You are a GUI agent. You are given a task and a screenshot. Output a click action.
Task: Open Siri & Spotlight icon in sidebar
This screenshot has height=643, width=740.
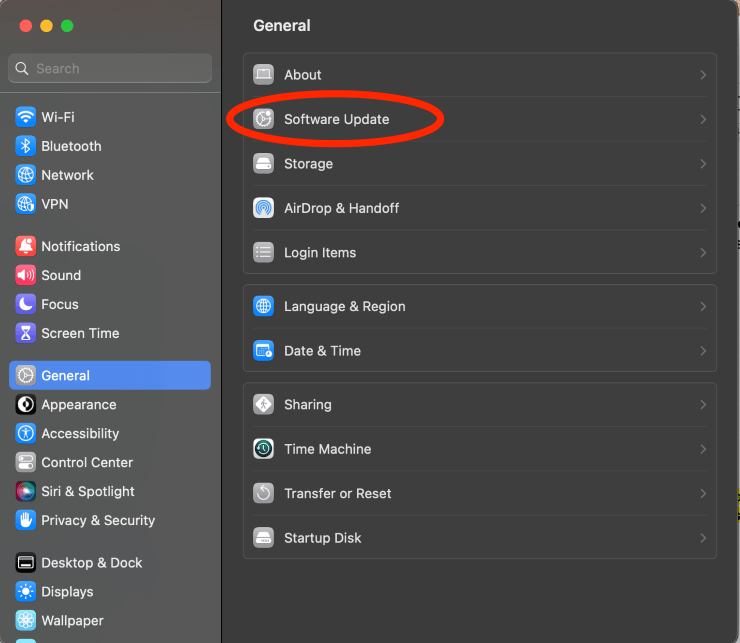[x=25, y=491]
